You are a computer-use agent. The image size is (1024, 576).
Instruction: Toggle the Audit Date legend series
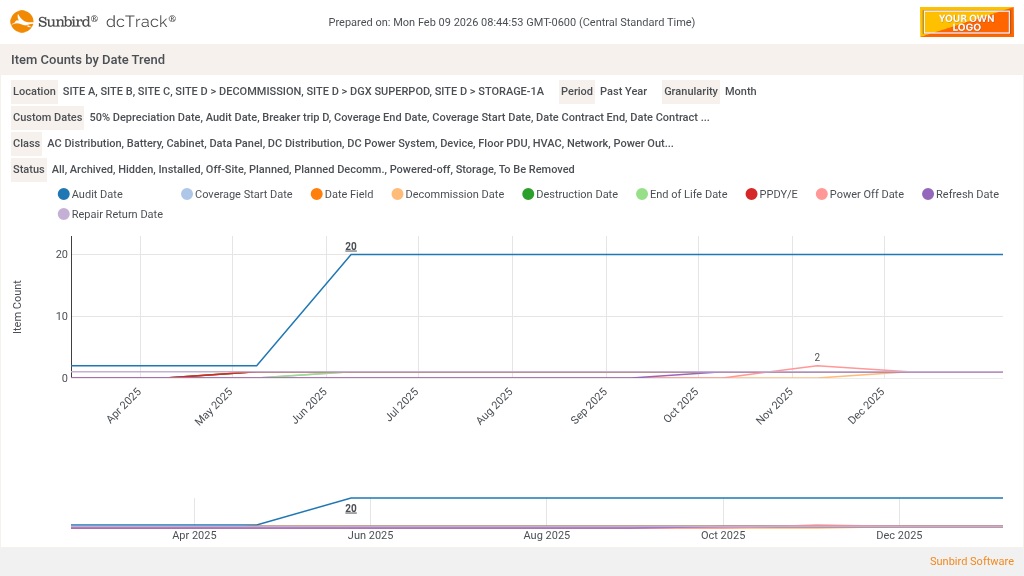(90, 194)
